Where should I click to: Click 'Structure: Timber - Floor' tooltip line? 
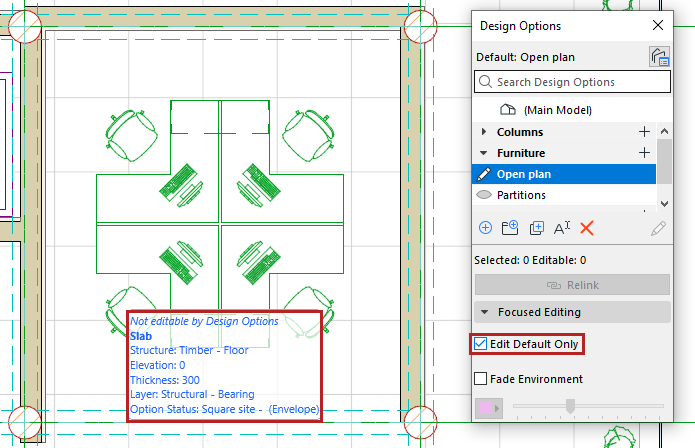pos(189,350)
